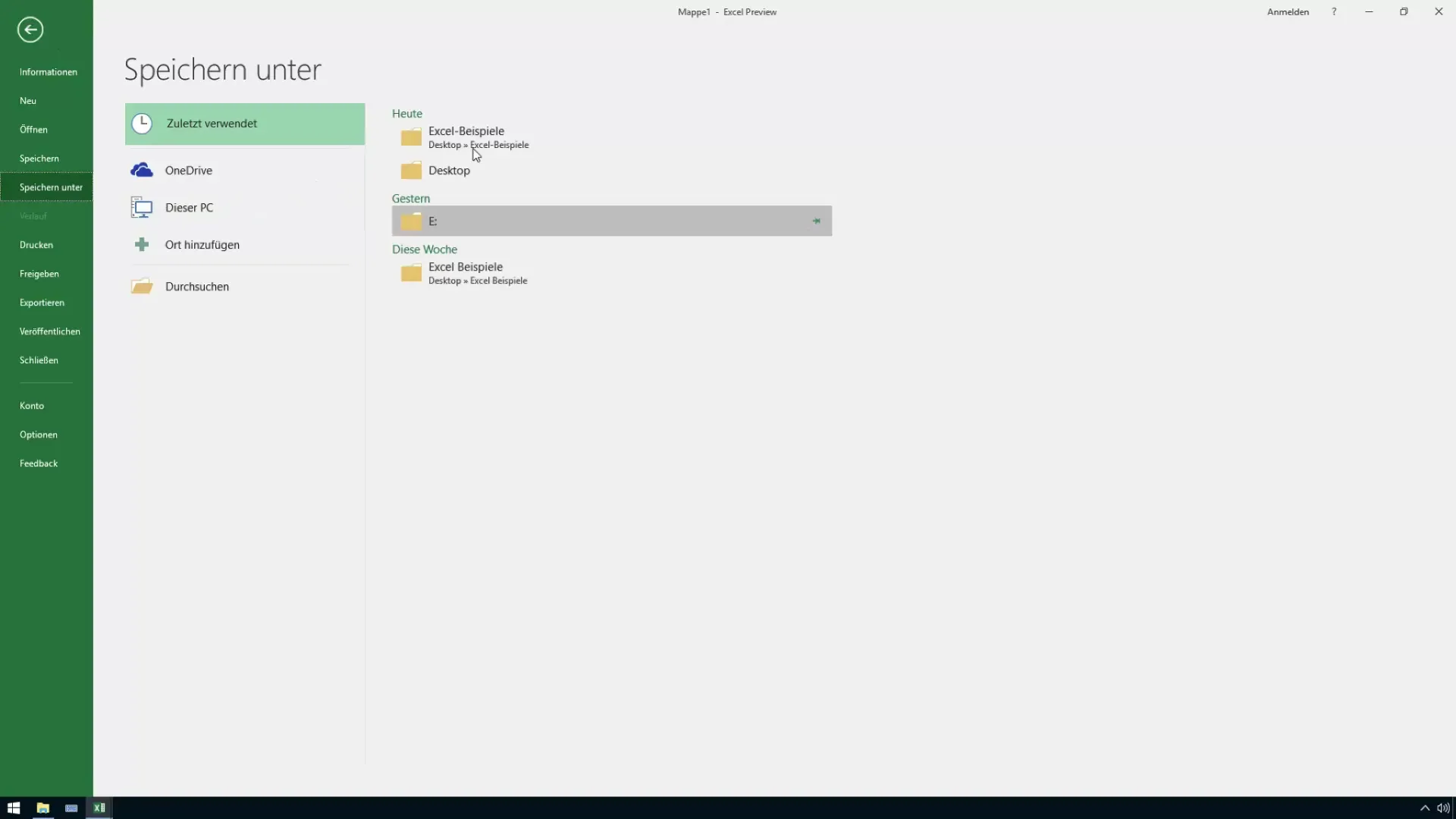Click the OneDrive save location icon
Screen dimensions: 1456x819
(141, 169)
